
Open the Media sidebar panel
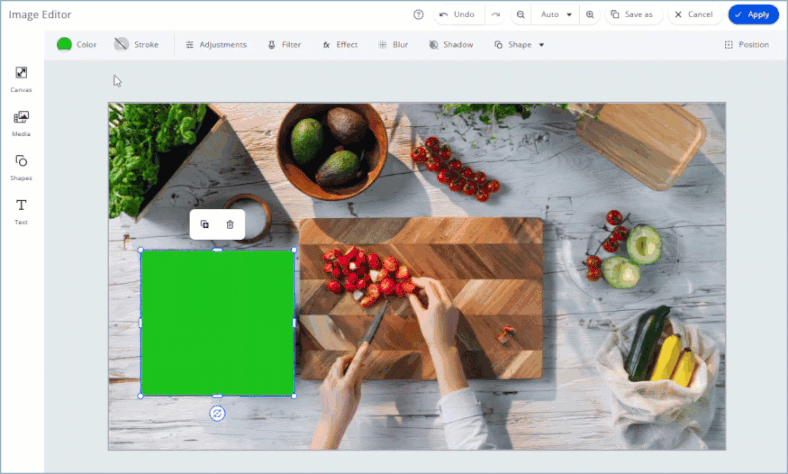(21, 123)
